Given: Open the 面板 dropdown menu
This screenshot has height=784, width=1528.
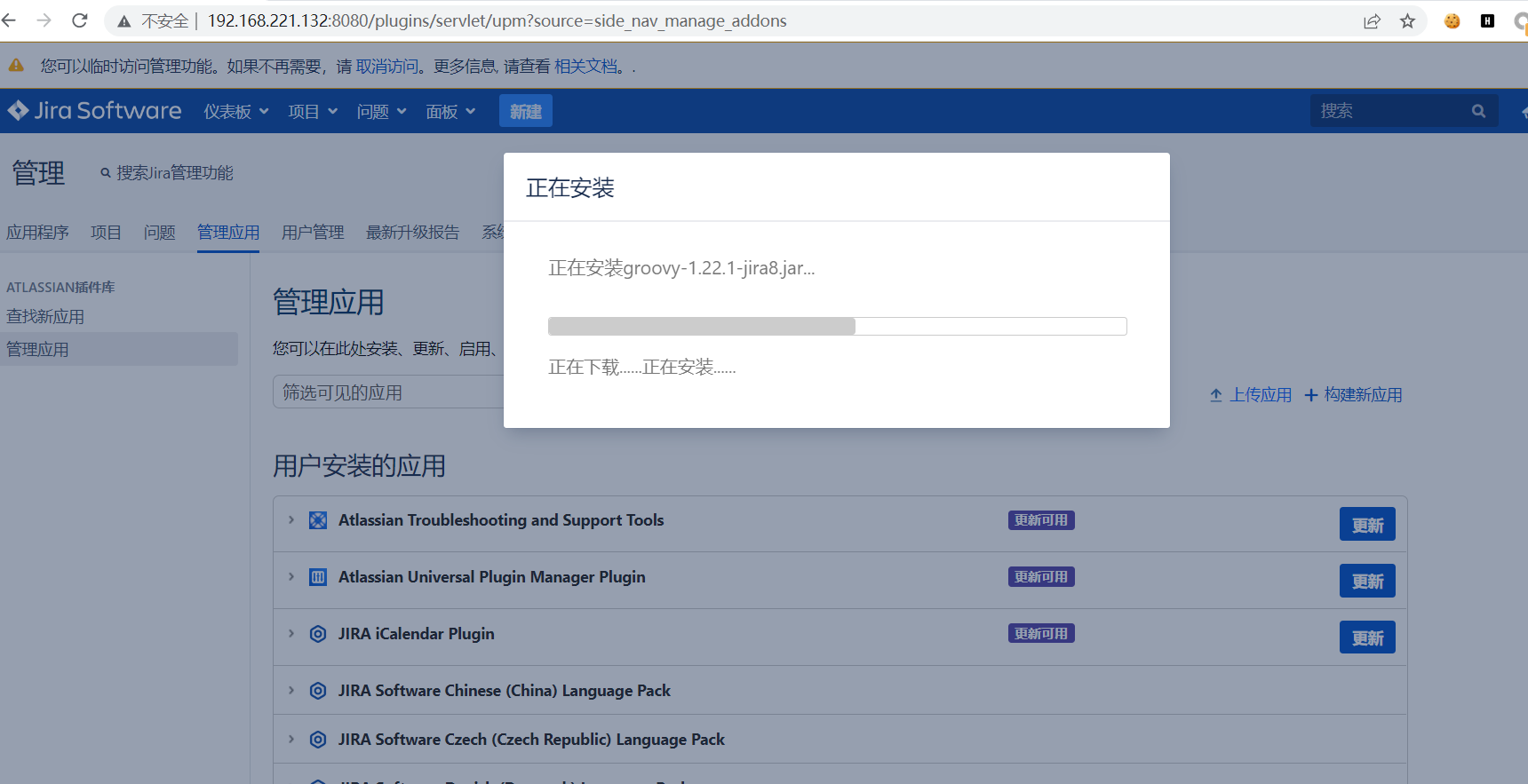Looking at the screenshot, I should [450, 111].
